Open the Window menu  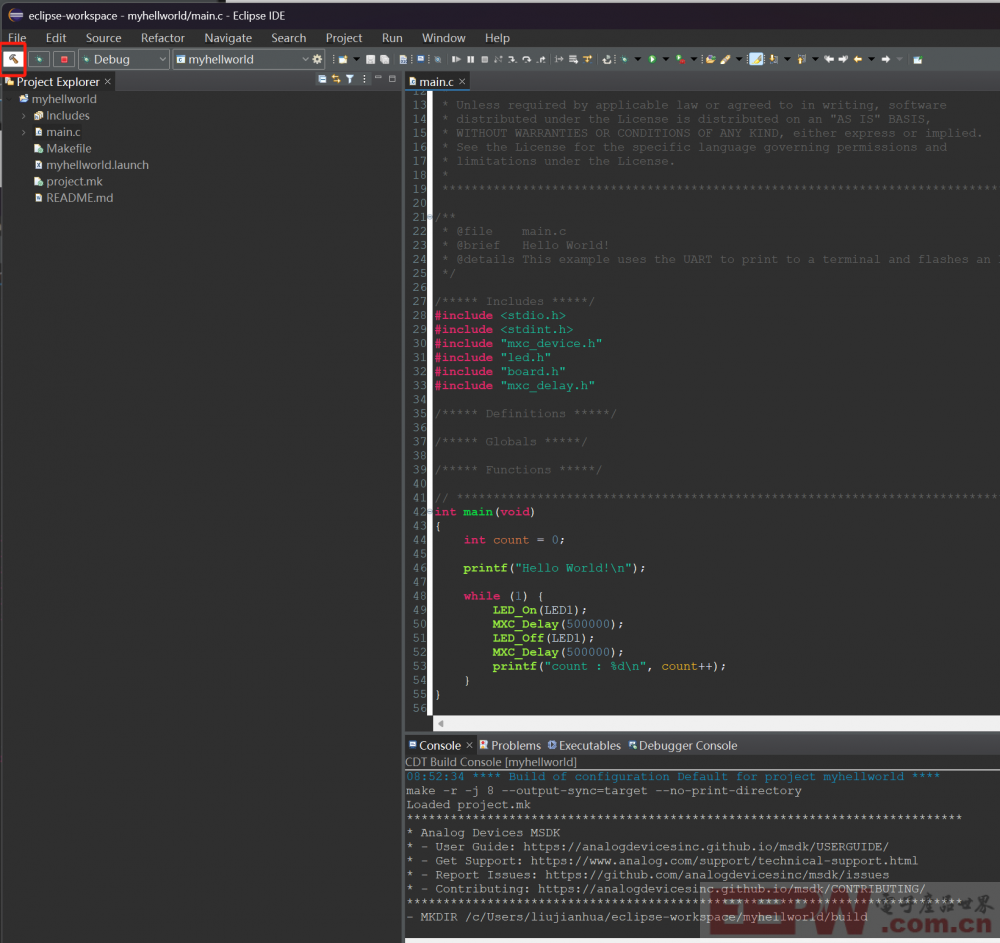click(443, 38)
